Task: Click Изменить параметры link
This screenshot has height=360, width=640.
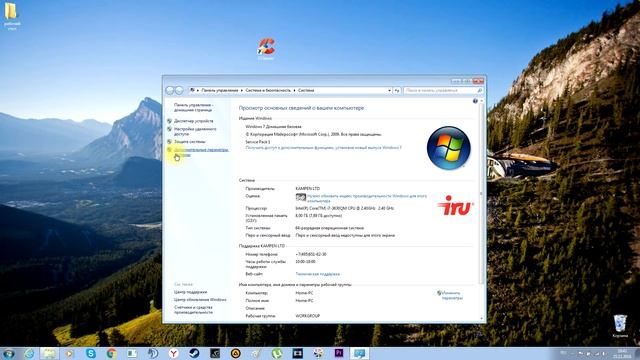Action: [452, 296]
